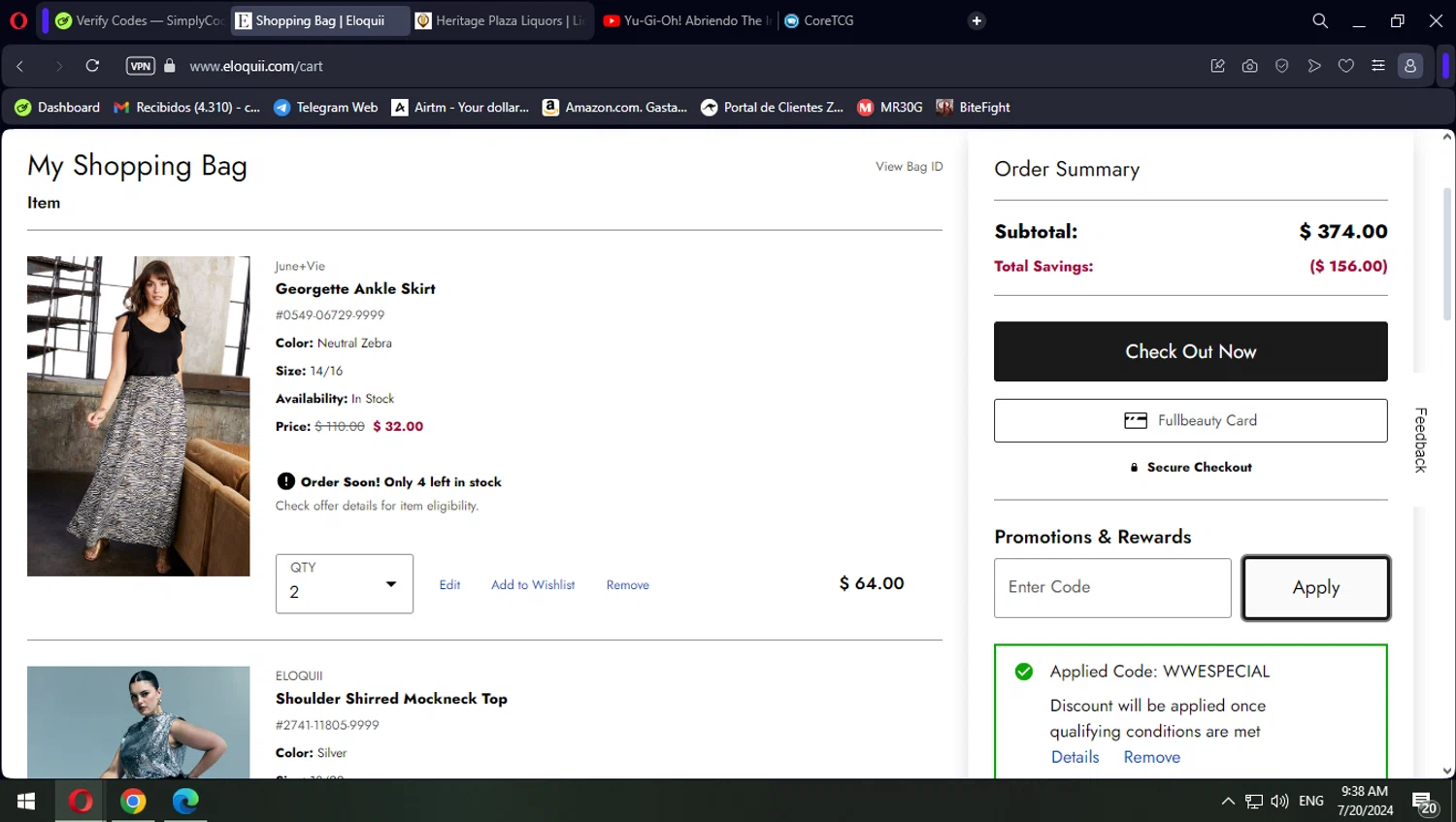The height and width of the screenshot is (822, 1456).
Task: Open Opera from the taskbar
Action: 81,802
